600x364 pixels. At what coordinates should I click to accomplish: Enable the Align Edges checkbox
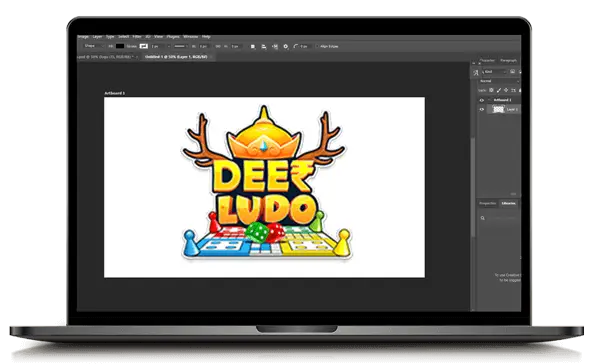[317, 46]
